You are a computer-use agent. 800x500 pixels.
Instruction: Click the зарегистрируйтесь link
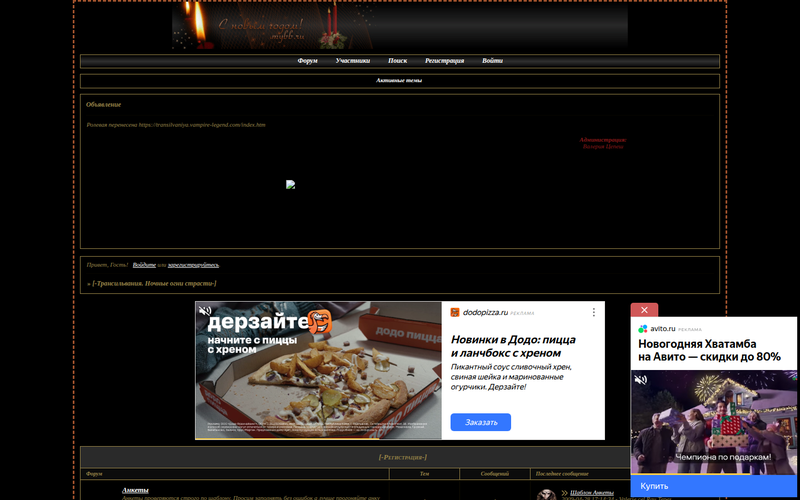click(x=193, y=265)
